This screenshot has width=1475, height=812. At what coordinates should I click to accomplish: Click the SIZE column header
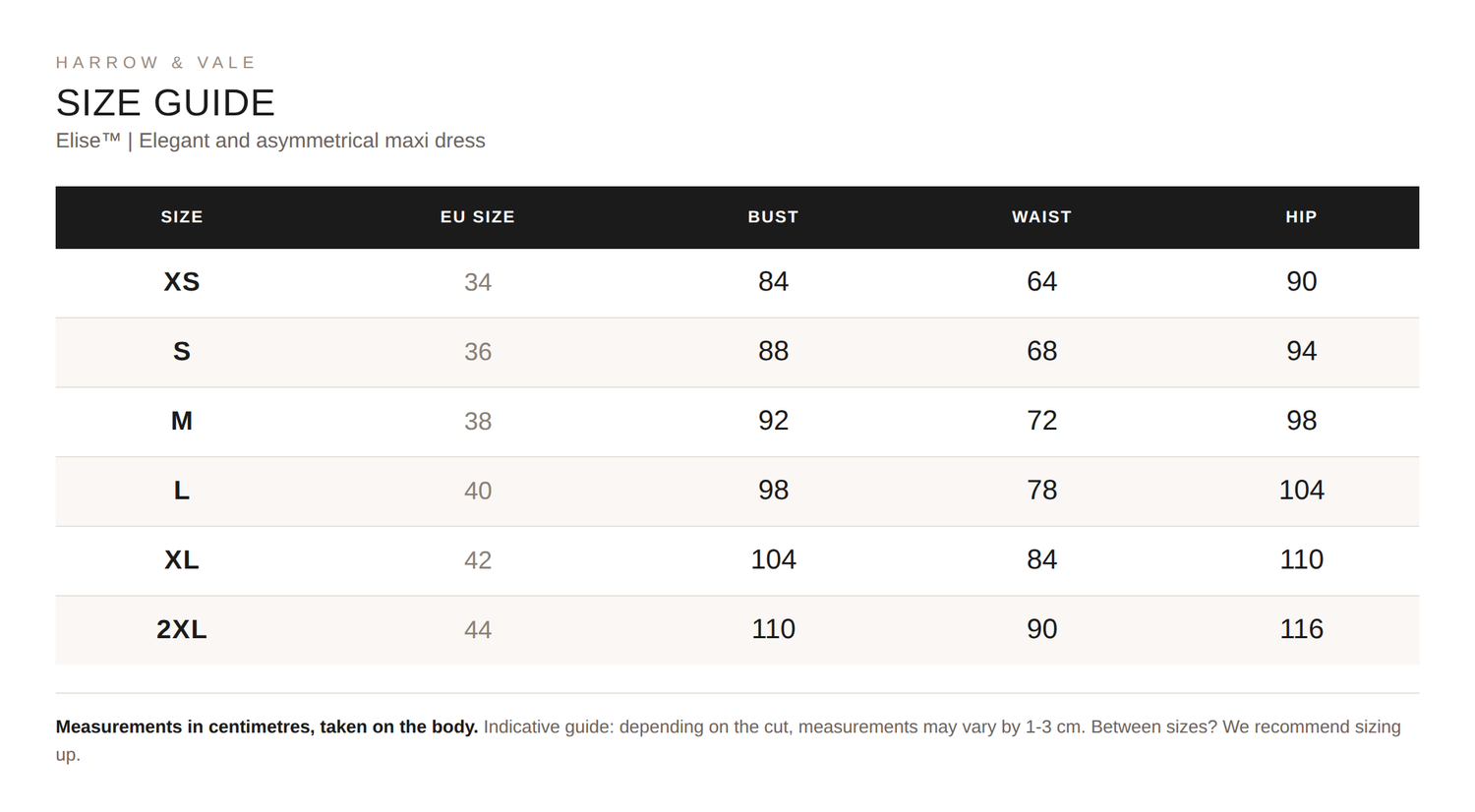[x=182, y=217]
